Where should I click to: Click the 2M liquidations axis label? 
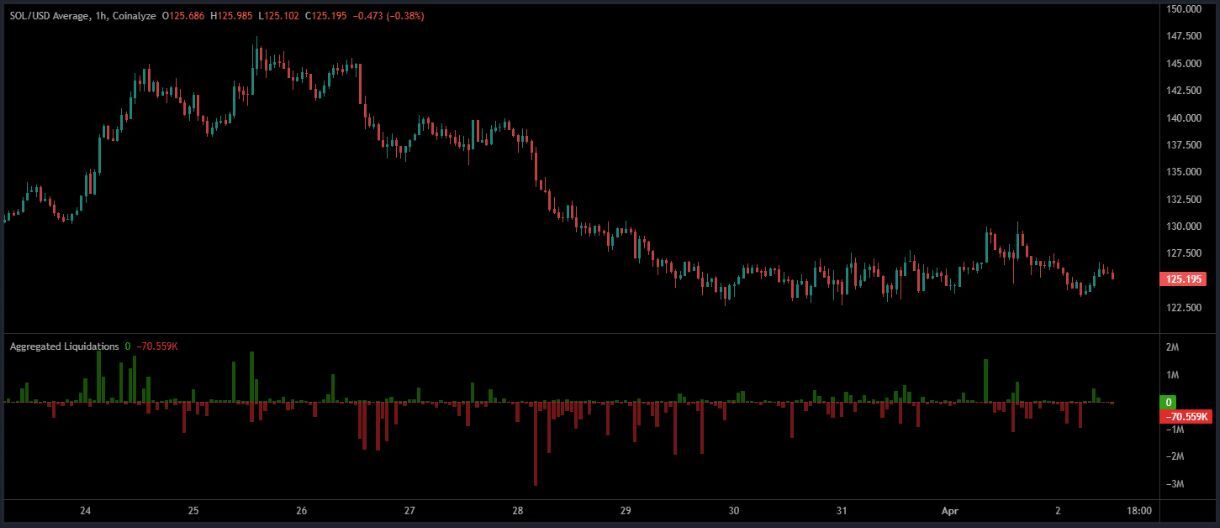pyautogui.click(x=1173, y=347)
